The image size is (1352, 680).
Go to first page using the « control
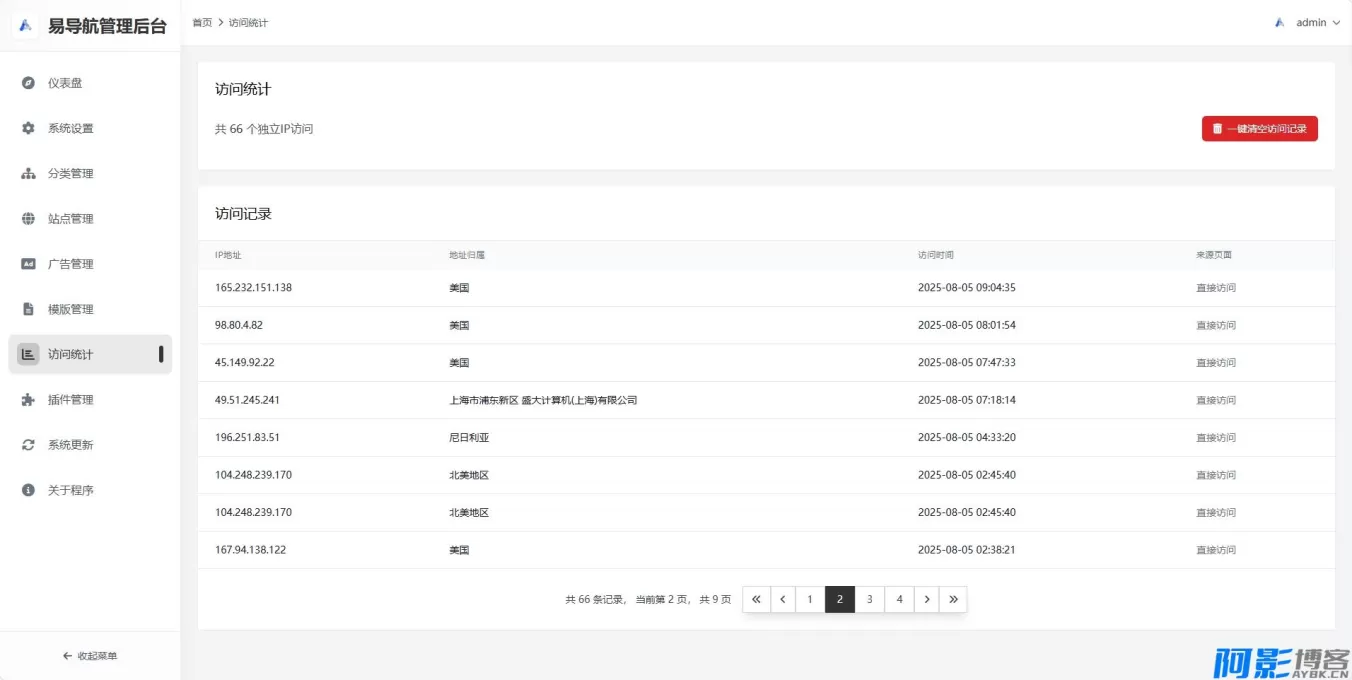[756, 599]
